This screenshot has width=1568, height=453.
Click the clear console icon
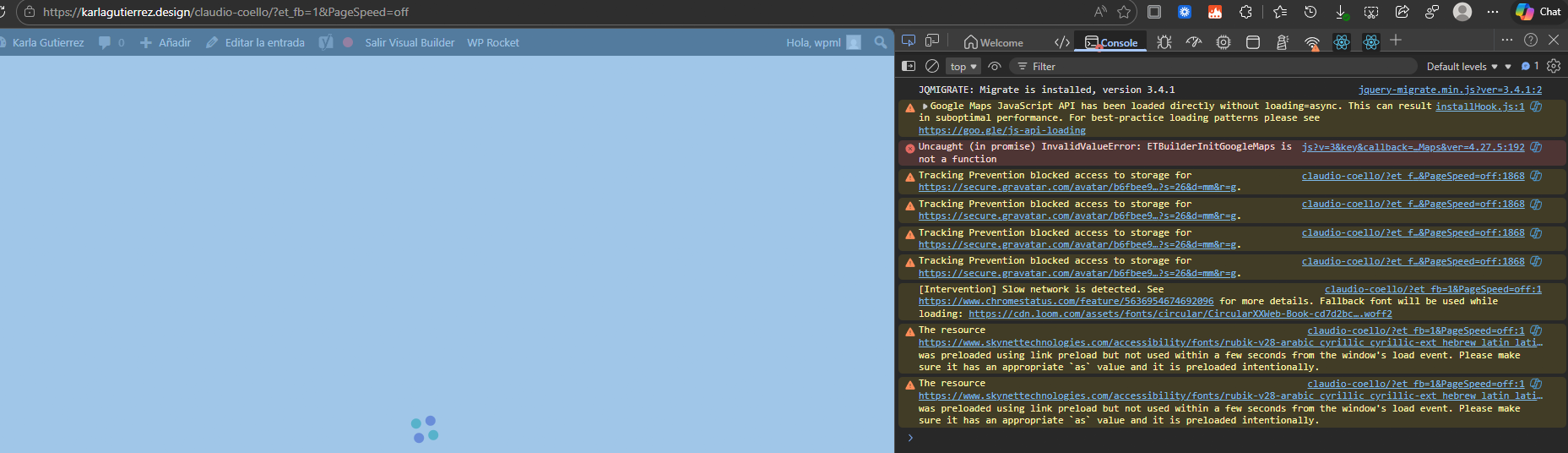coord(932,66)
